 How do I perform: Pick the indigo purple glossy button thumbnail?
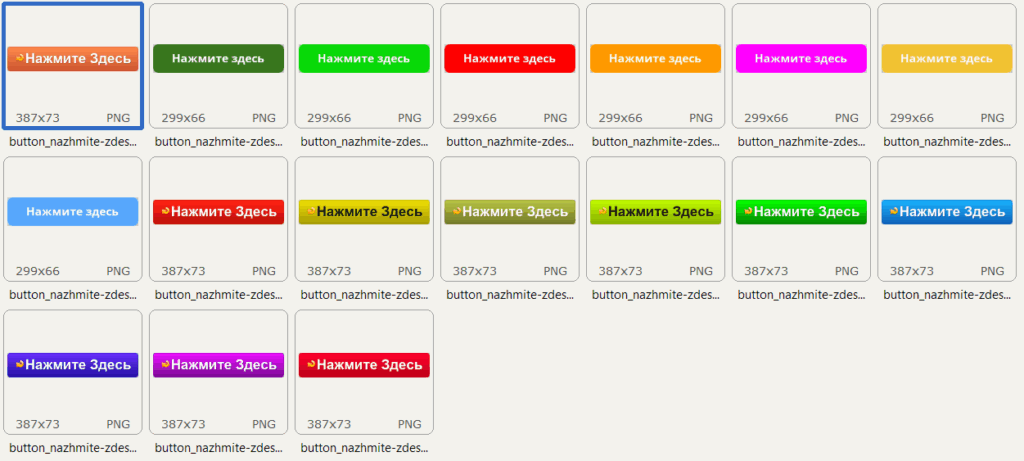(73, 365)
